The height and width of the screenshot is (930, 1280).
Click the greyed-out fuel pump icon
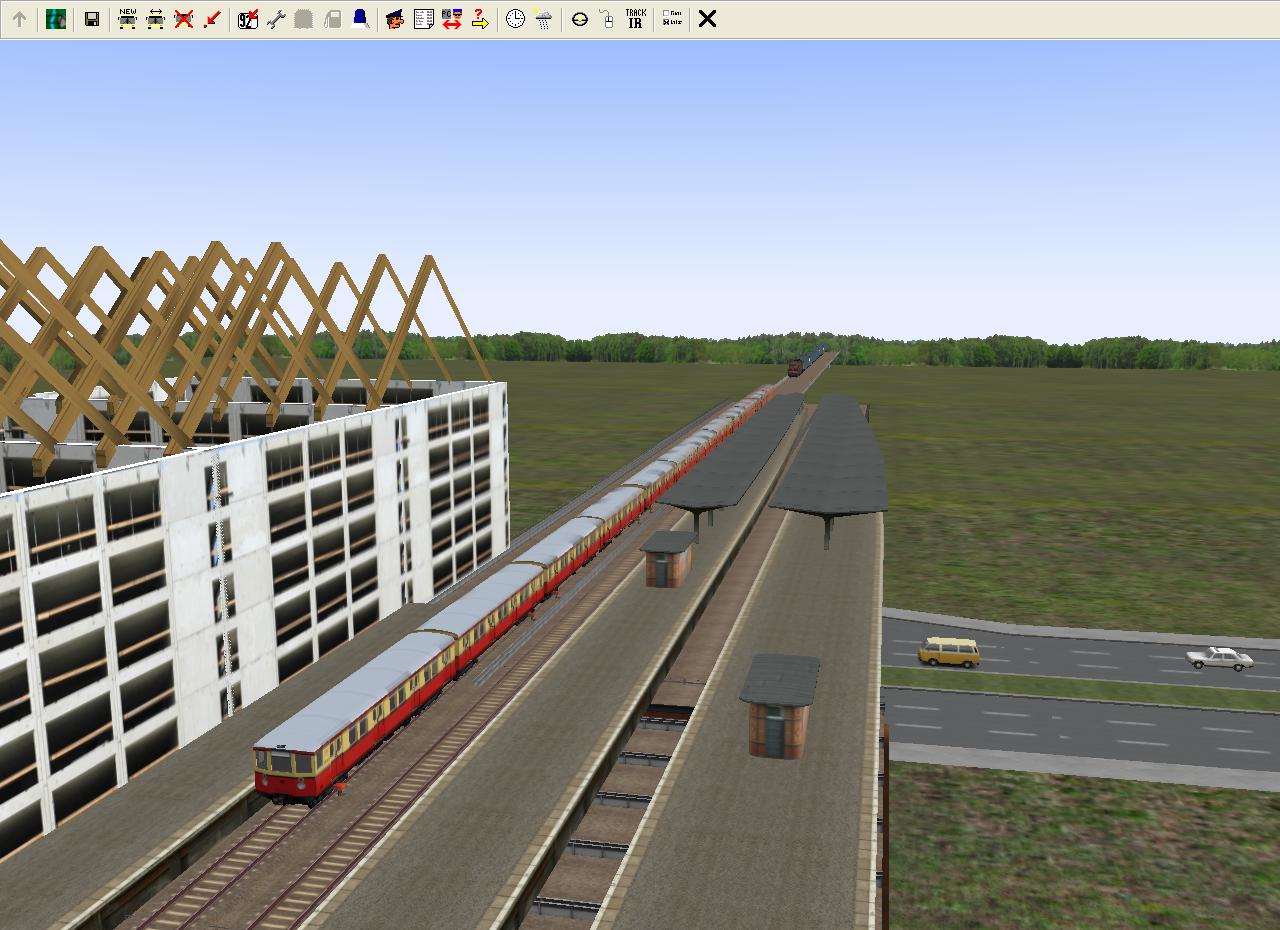332,19
